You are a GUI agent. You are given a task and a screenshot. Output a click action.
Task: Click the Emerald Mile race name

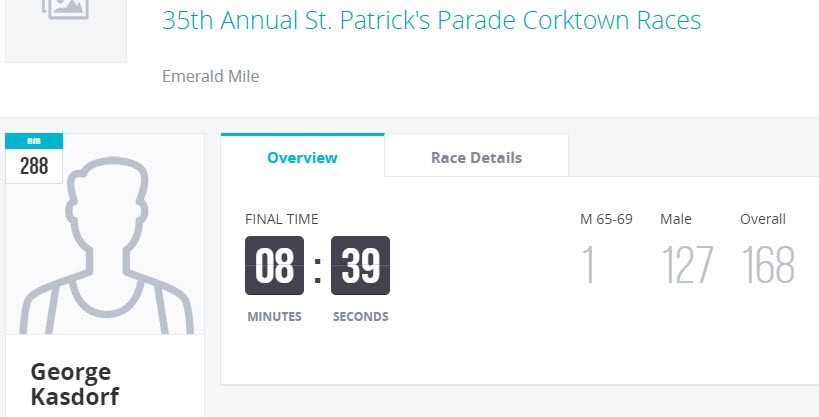[x=210, y=76]
